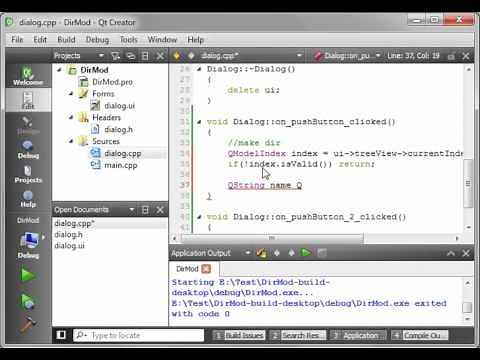
Task: Select main.cpp in project tree
Action: click(121, 165)
